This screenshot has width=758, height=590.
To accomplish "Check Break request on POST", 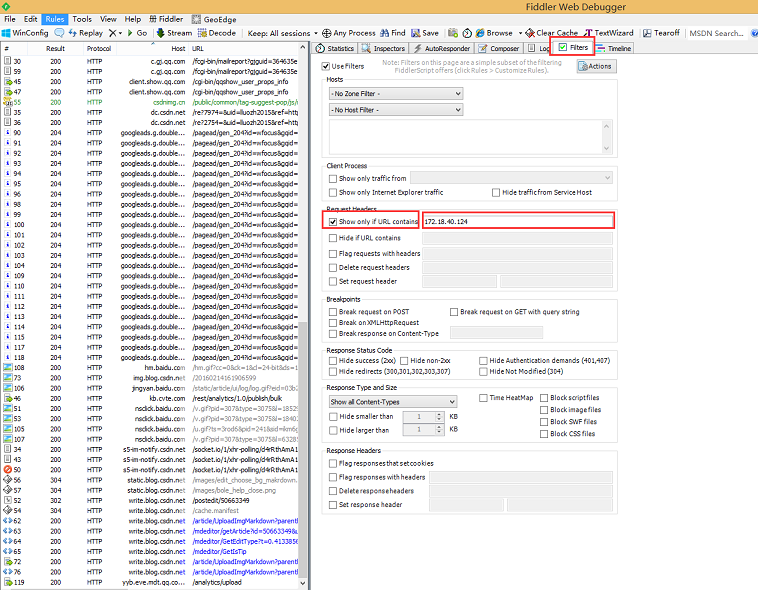I will point(333,312).
